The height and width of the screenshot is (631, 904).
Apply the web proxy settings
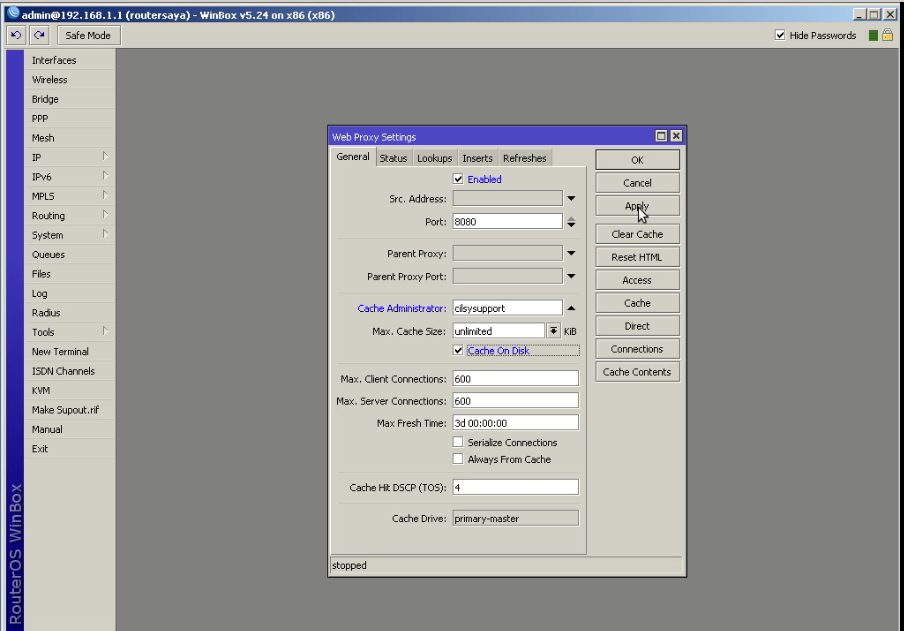click(x=637, y=206)
